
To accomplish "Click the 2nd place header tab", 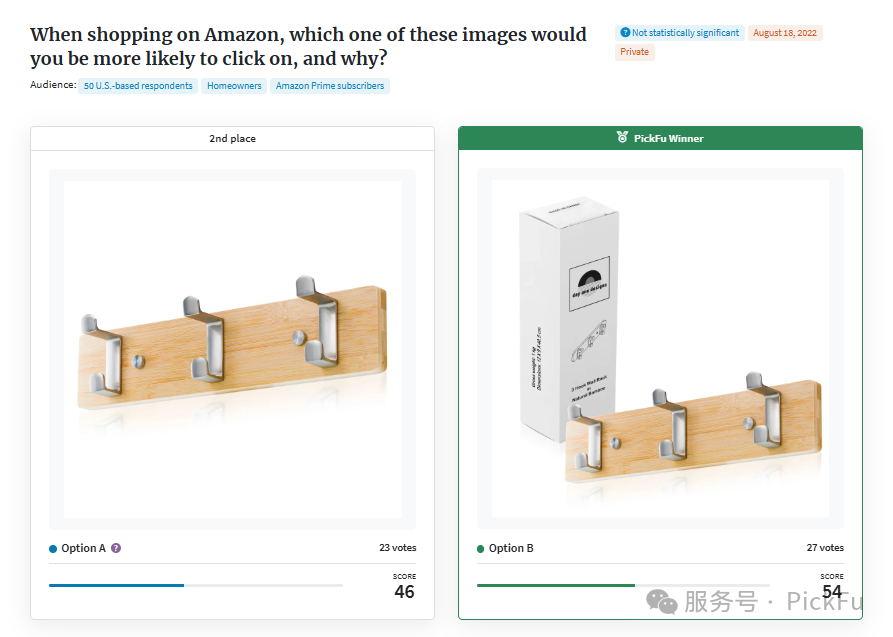I will click(232, 138).
